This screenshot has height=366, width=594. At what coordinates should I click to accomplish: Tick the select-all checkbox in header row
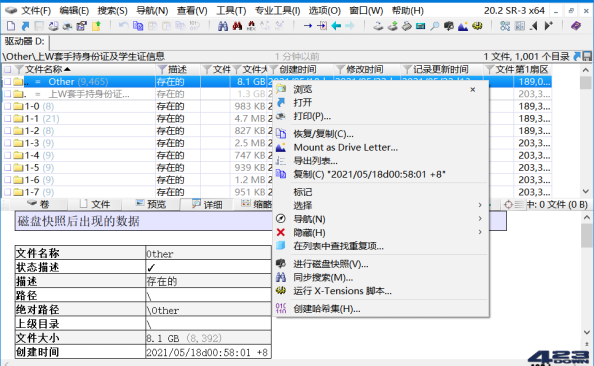pyautogui.click(x=7, y=69)
